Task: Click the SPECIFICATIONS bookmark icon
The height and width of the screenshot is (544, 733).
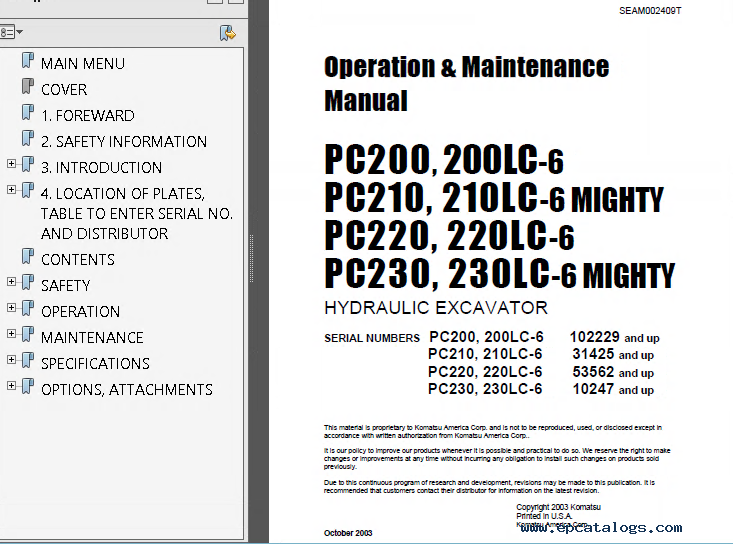Action: pyautogui.click(x=28, y=361)
